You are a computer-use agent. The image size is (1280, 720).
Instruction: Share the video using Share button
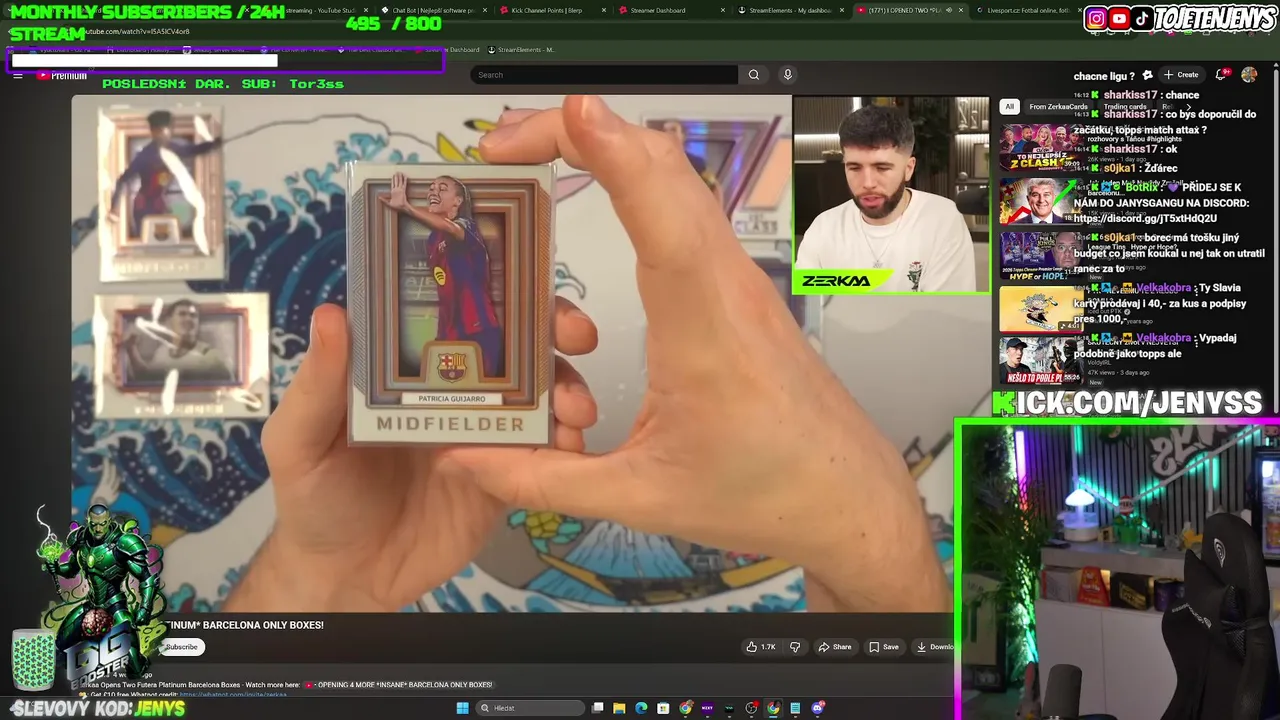(x=835, y=647)
